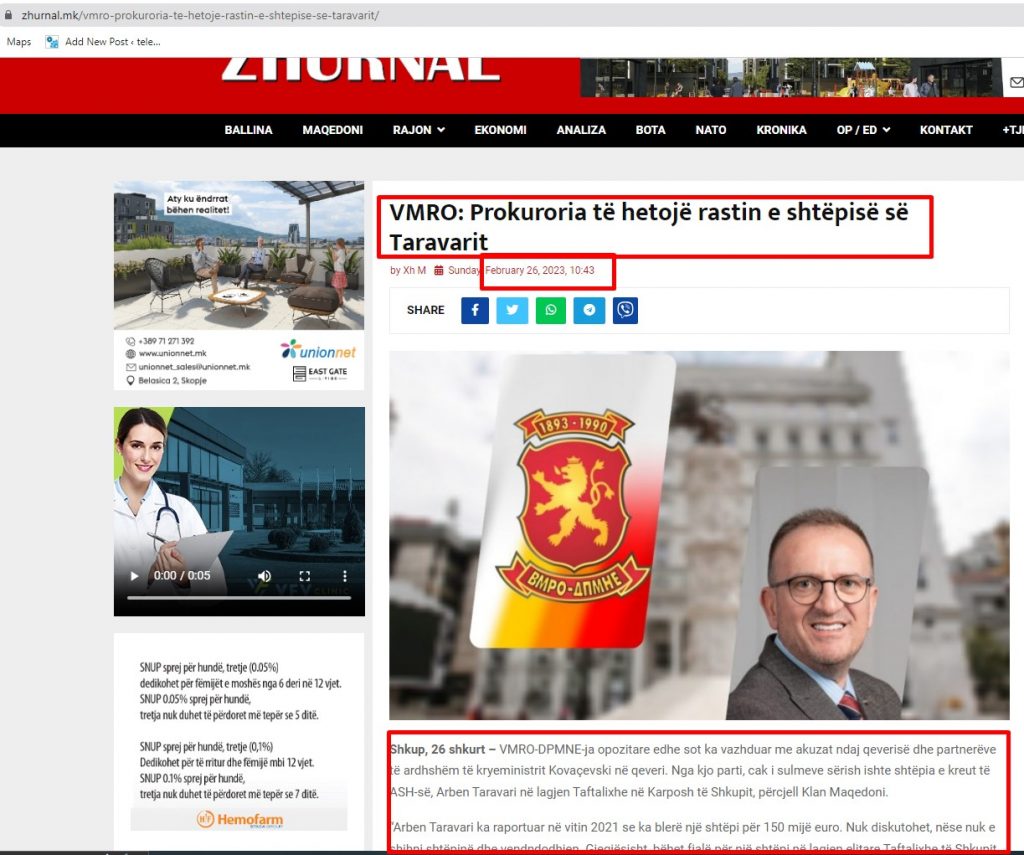Open the BALLINA menu item
1024x855 pixels.
(248, 130)
